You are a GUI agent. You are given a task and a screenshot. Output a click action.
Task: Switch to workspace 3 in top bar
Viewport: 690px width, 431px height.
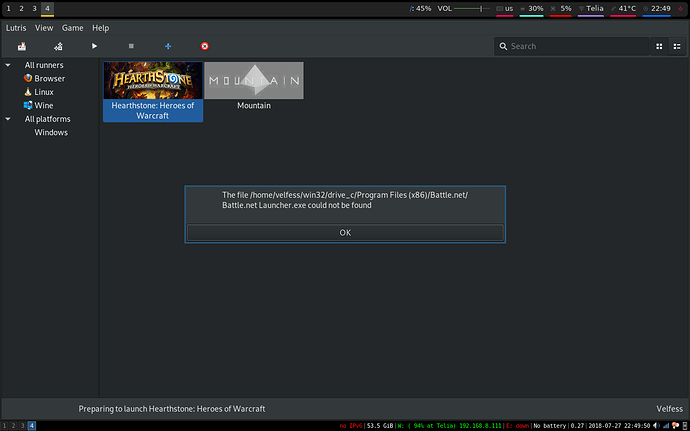point(34,8)
